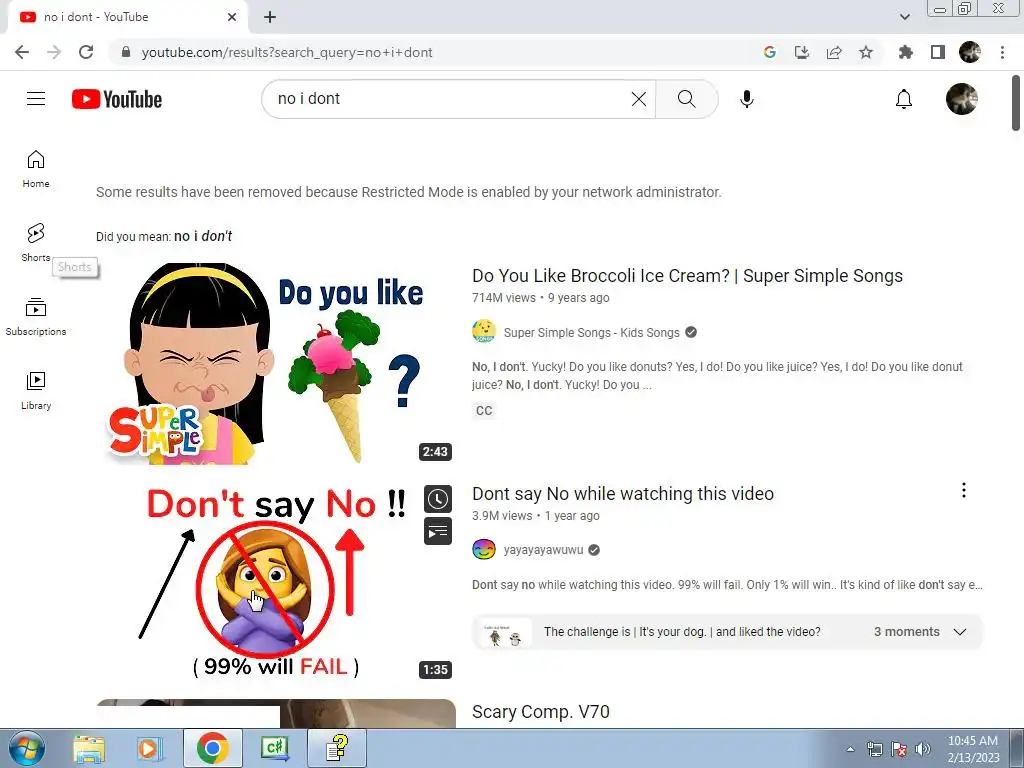Click suggested query 'no i don't'
1024x768 pixels.
pyautogui.click(x=202, y=236)
